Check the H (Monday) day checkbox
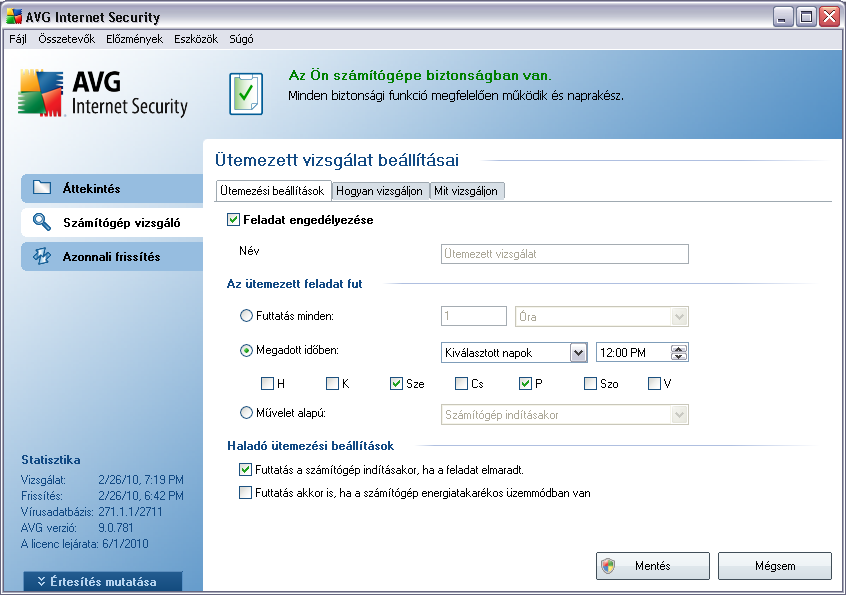The width and height of the screenshot is (846, 595). pyautogui.click(x=267, y=384)
